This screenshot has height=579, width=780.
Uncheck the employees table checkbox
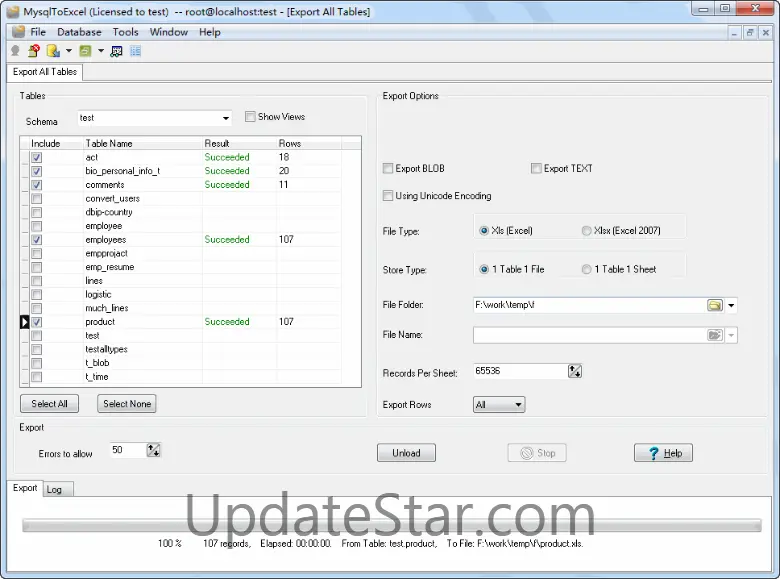pyautogui.click(x=37, y=240)
